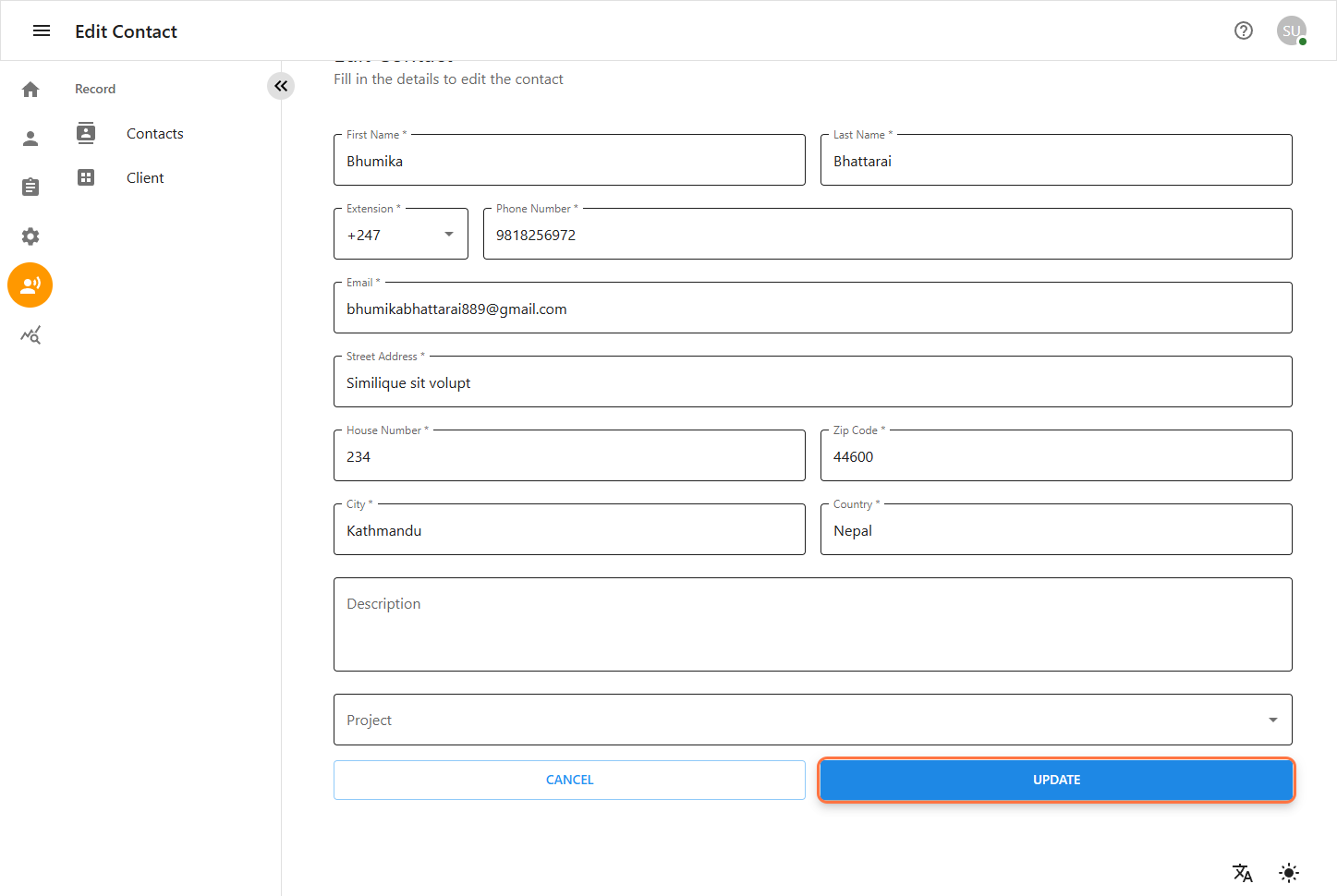Focus the Email input field
Screen dimensions: 1337x896
click(812, 309)
